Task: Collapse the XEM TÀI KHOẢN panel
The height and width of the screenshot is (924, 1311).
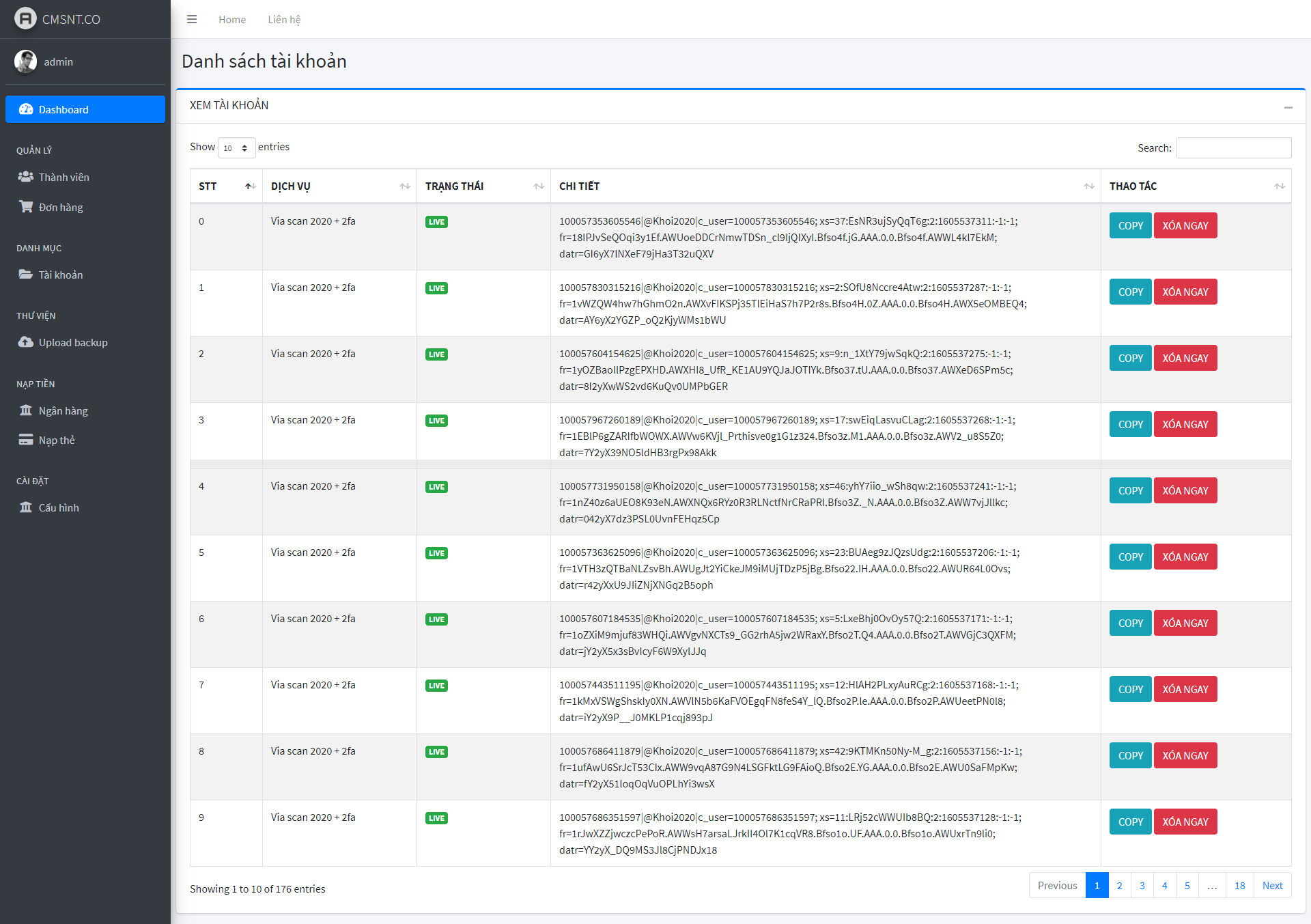Action: point(1288,107)
